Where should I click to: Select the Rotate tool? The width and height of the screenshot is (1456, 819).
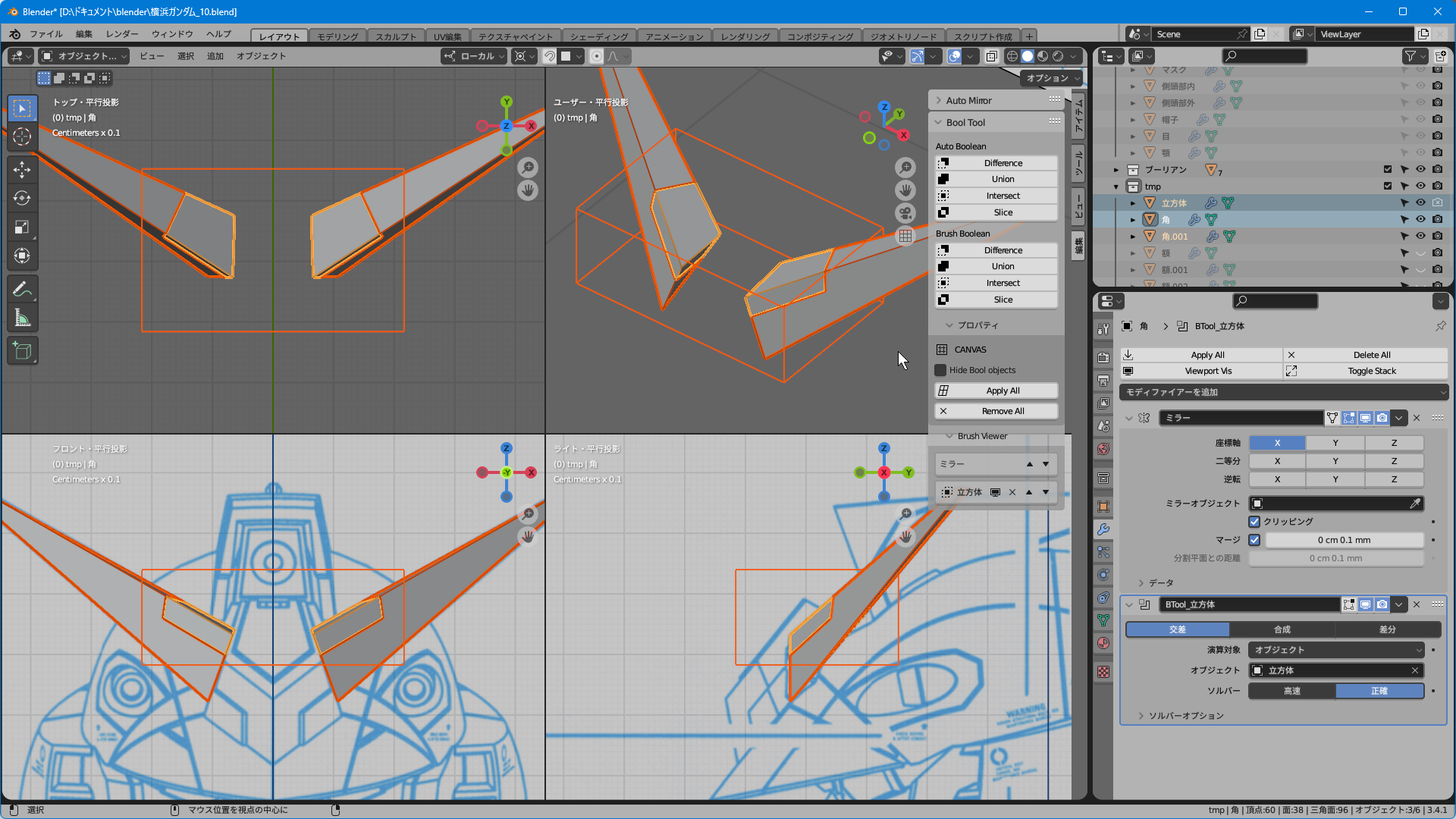(22, 199)
